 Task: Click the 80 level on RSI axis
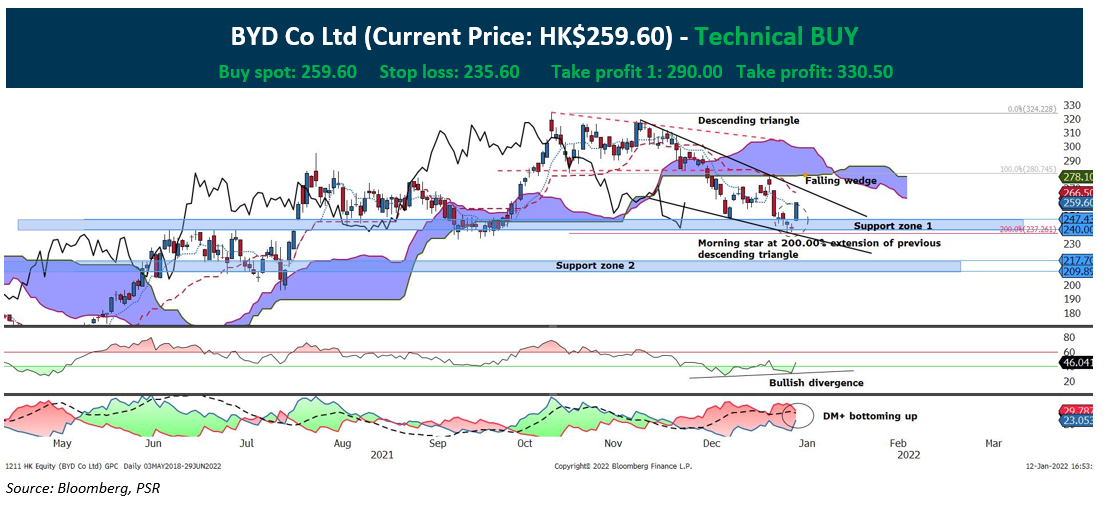[1071, 337]
